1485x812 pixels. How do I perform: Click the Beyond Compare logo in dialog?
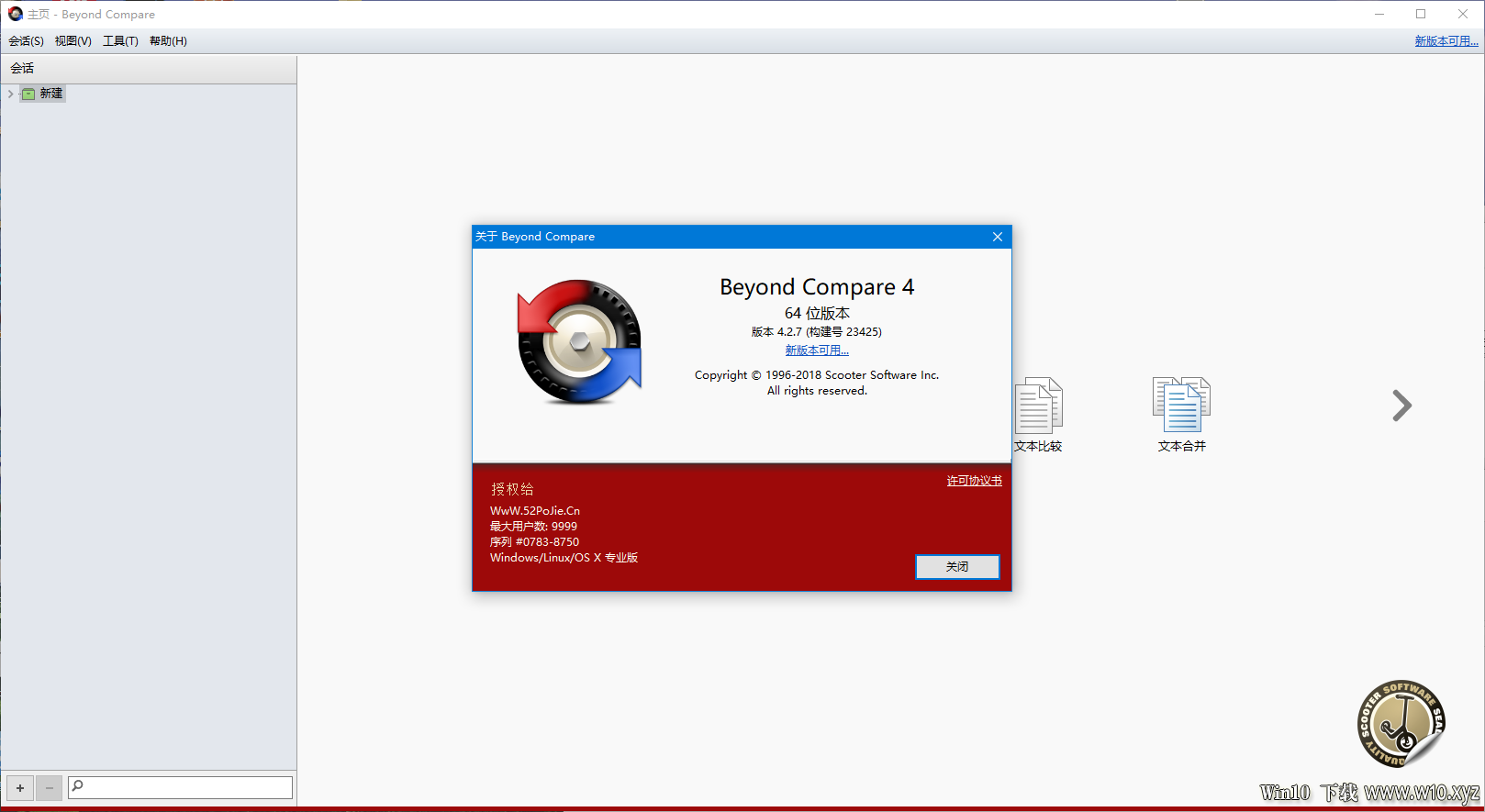[579, 342]
